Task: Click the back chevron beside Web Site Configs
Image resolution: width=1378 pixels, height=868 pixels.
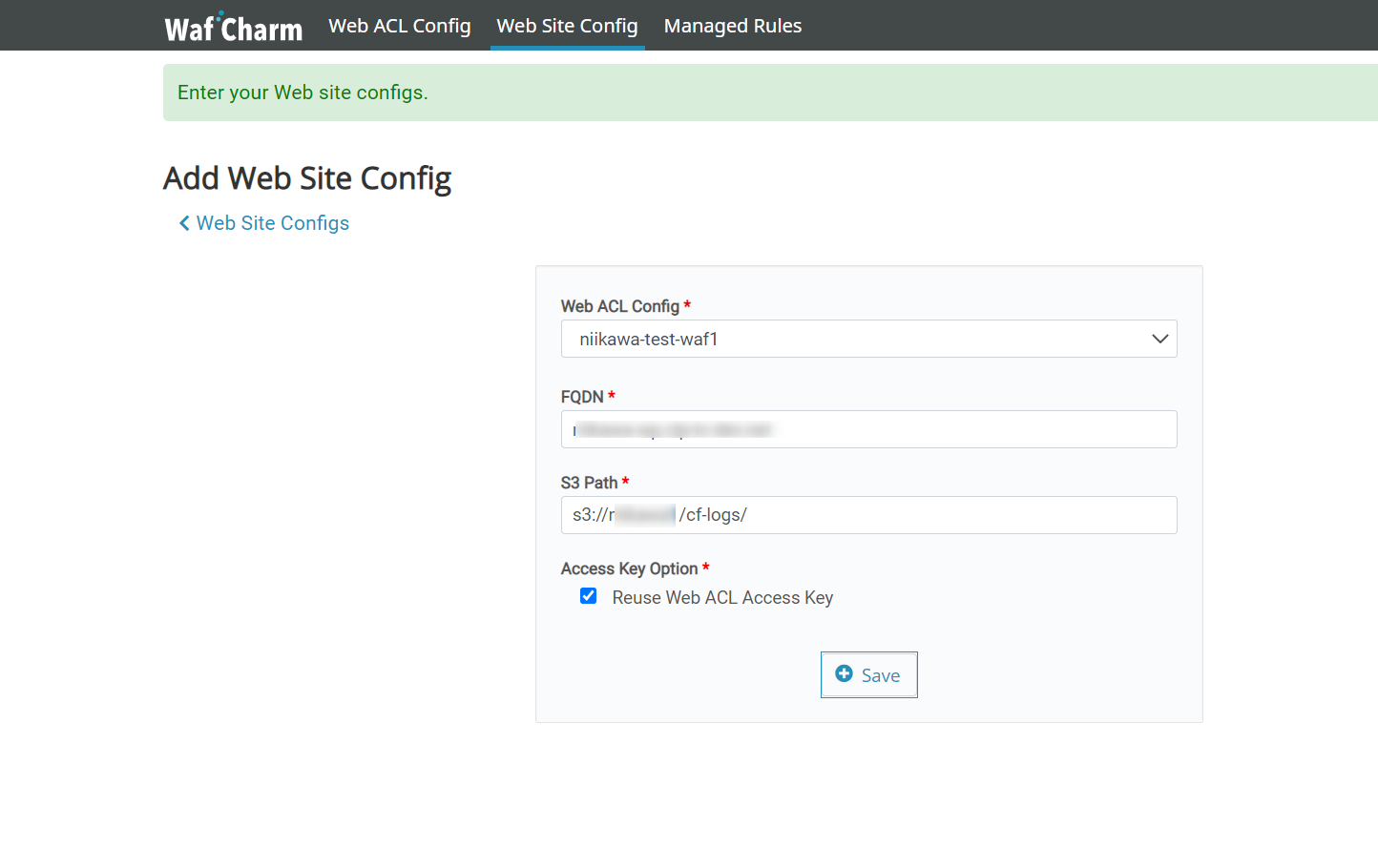Action: [x=183, y=222]
